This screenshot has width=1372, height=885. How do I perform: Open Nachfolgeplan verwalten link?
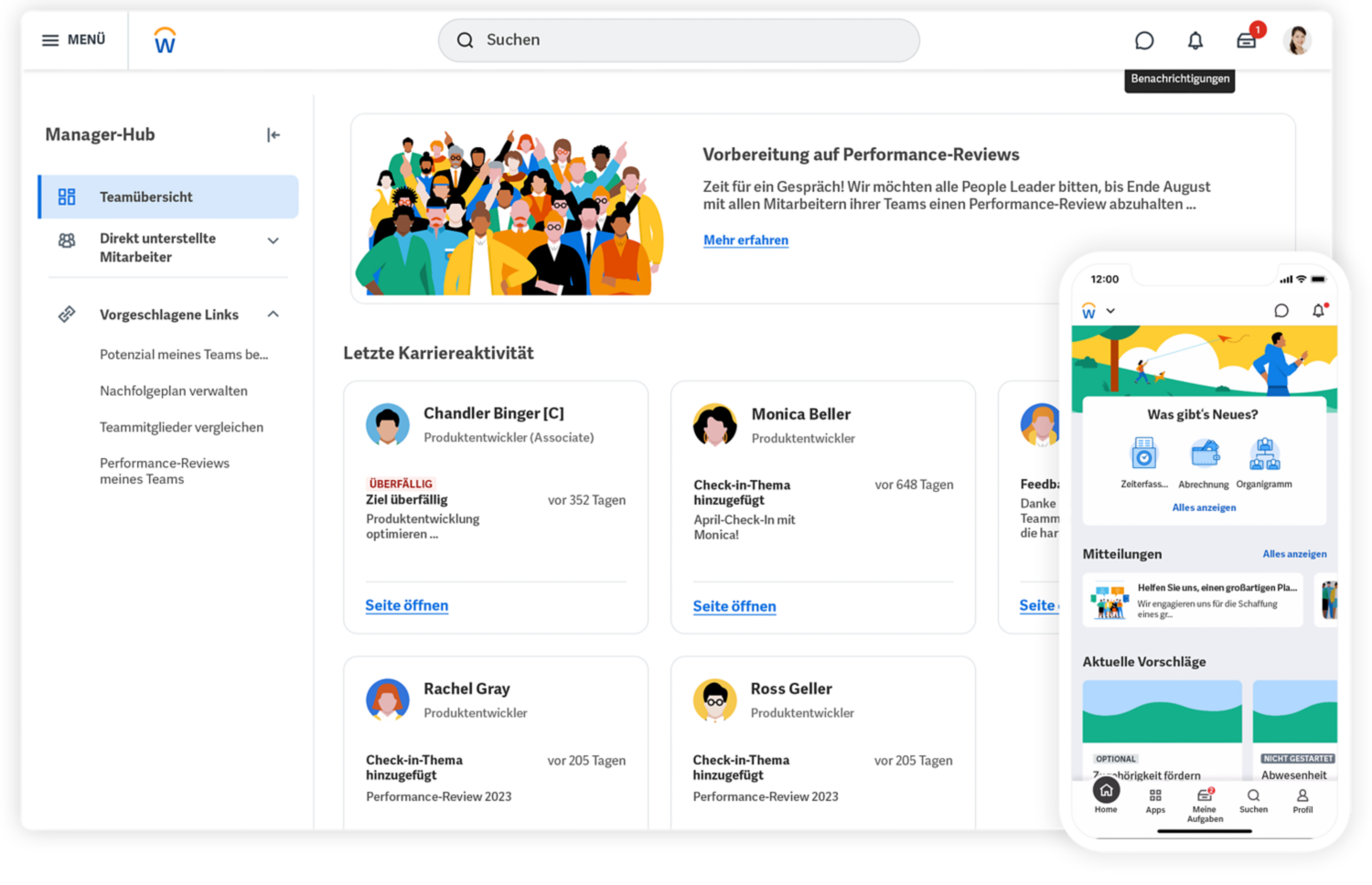174,391
